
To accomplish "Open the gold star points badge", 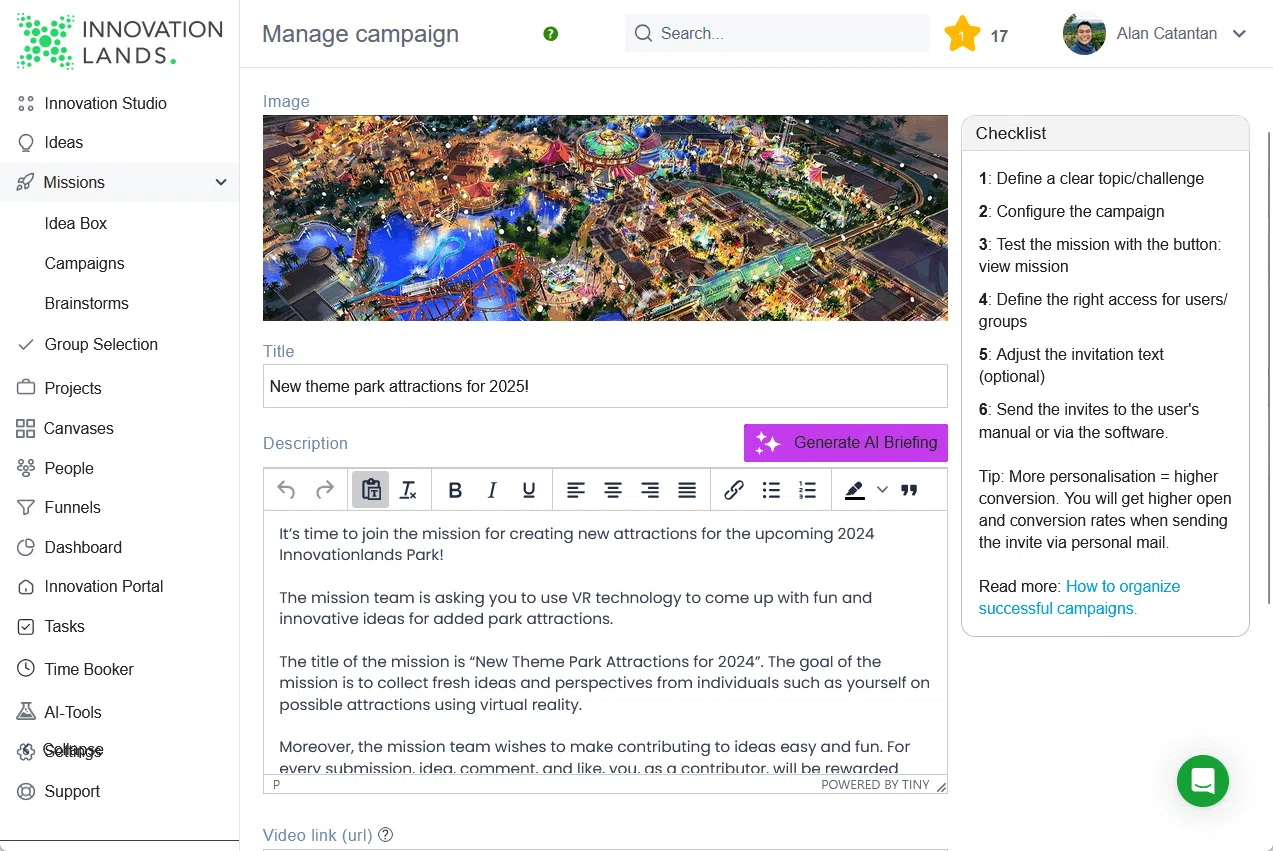I will [x=962, y=34].
